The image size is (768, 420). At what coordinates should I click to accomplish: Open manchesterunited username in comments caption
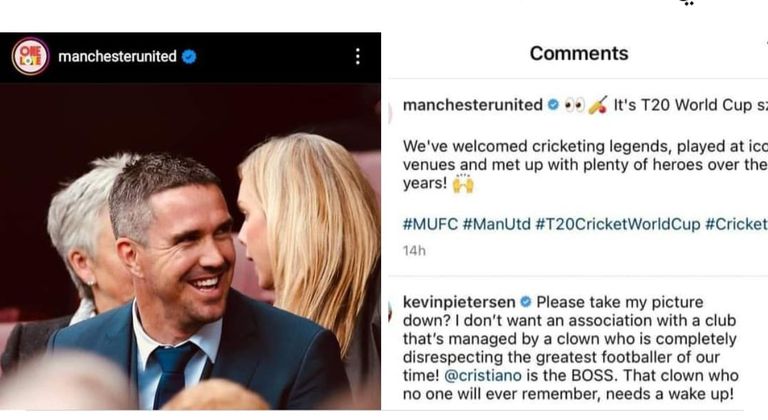click(472, 105)
